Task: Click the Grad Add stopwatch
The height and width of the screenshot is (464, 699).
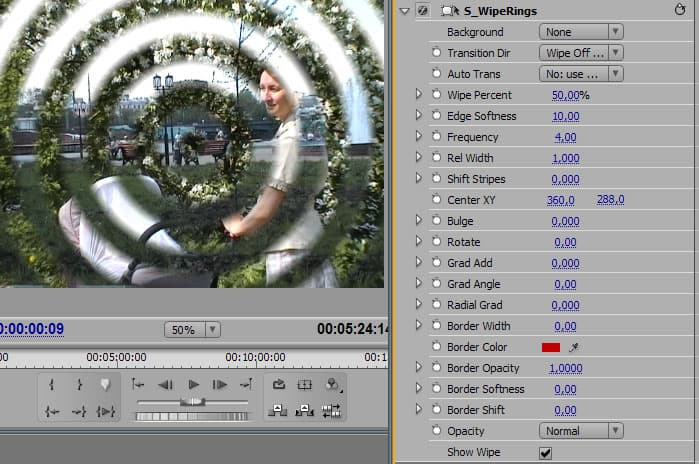Action: pyautogui.click(x=436, y=262)
